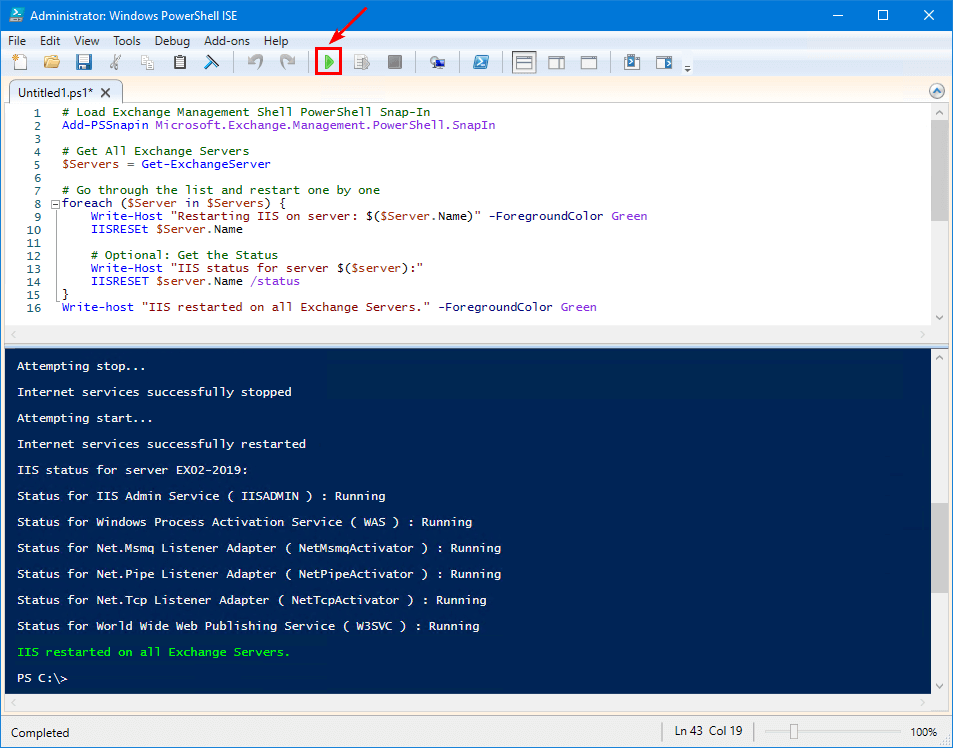Click the script pane scroll down arrow
This screenshot has height=748, width=953.
(939, 317)
